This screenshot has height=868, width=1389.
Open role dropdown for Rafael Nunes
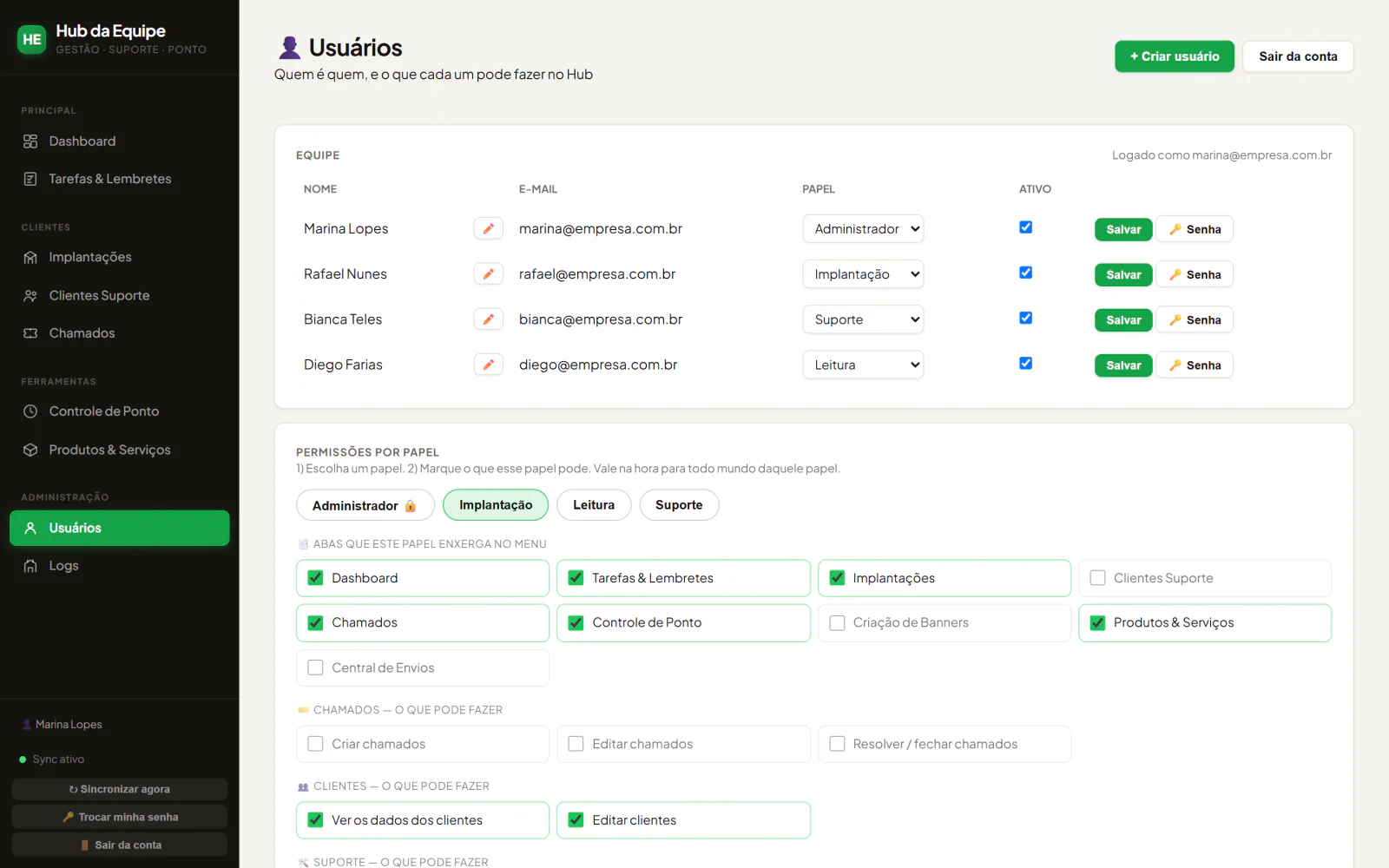pyautogui.click(x=863, y=274)
